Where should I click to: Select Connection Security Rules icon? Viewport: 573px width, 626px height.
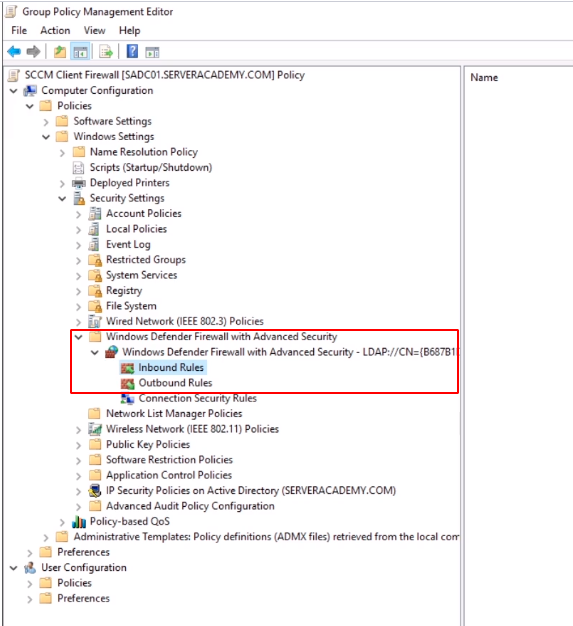click(128, 398)
